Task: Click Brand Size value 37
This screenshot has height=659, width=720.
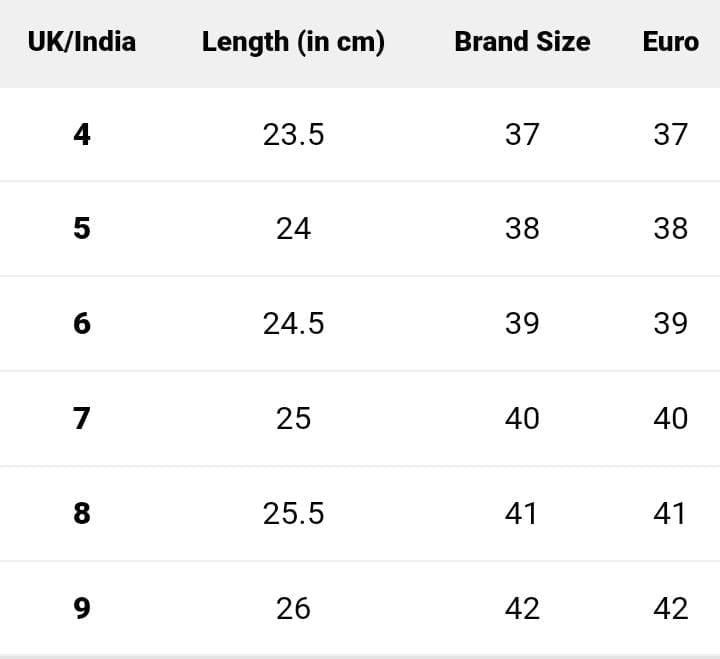Action: tap(522, 134)
